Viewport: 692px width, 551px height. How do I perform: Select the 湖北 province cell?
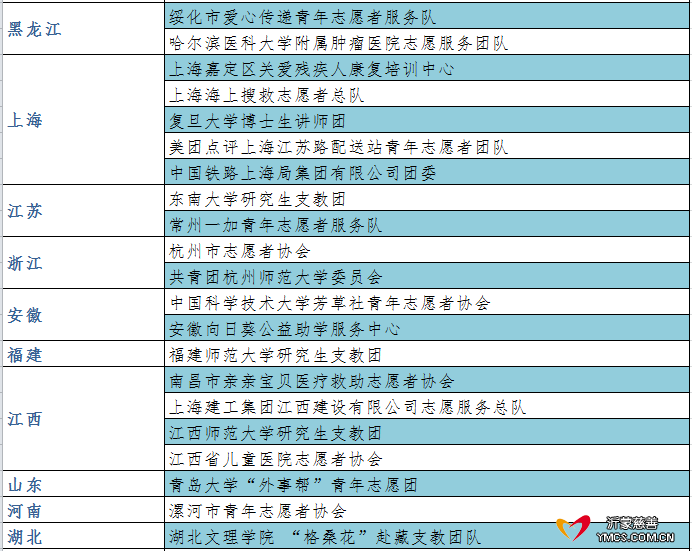83,536
